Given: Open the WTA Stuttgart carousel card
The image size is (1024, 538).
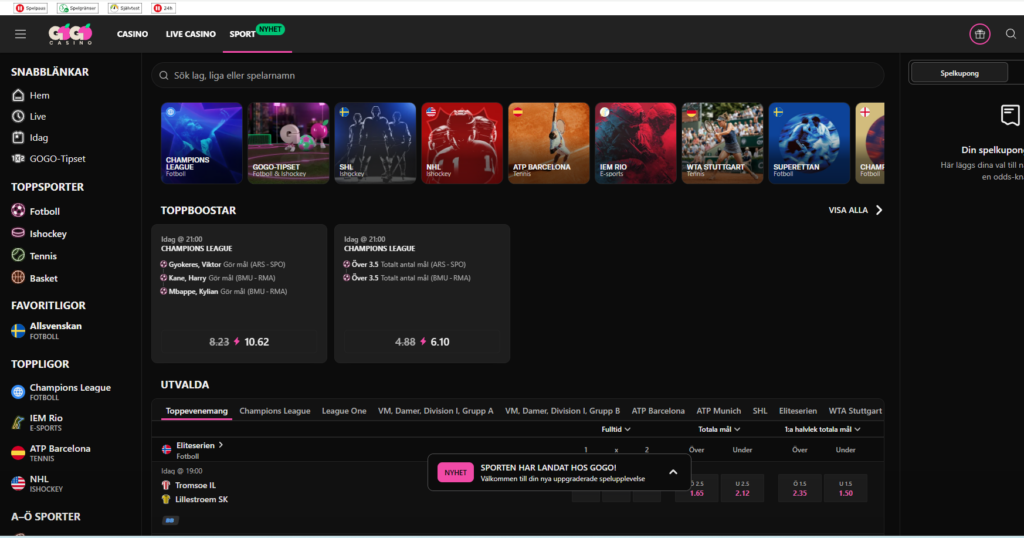Looking at the screenshot, I should (722, 143).
